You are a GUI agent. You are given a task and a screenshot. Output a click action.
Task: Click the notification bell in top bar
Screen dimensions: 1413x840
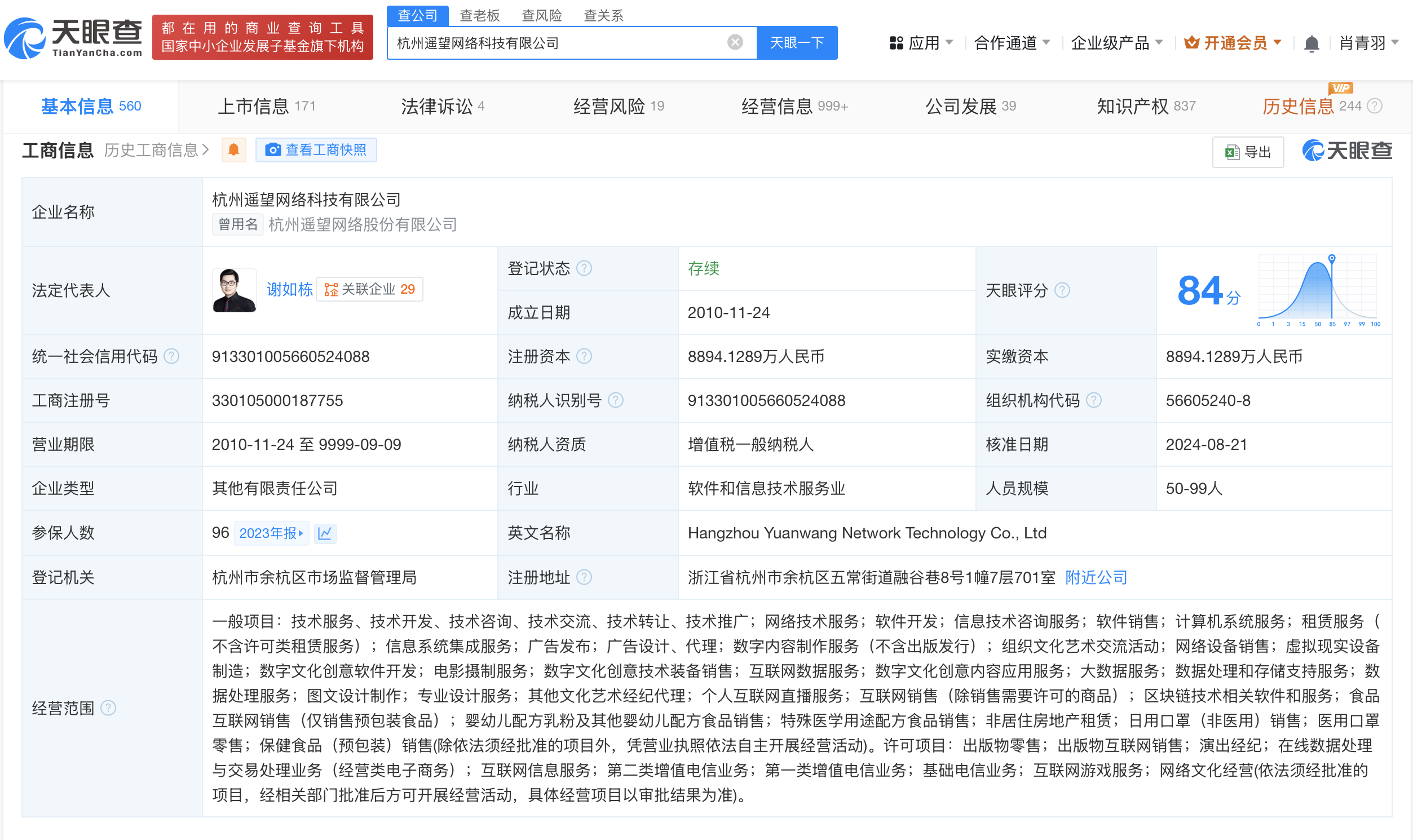point(1312,42)
